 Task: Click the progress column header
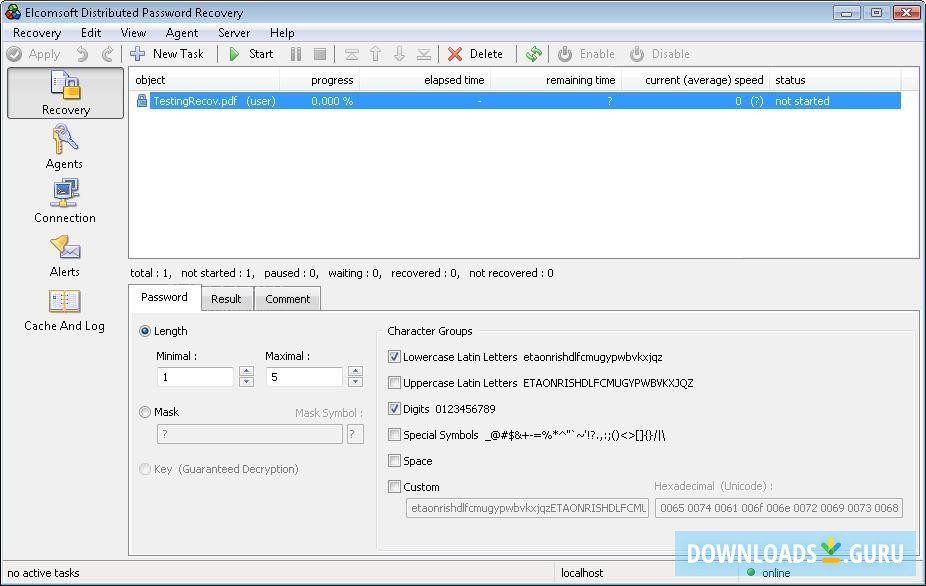pos(319,80)
